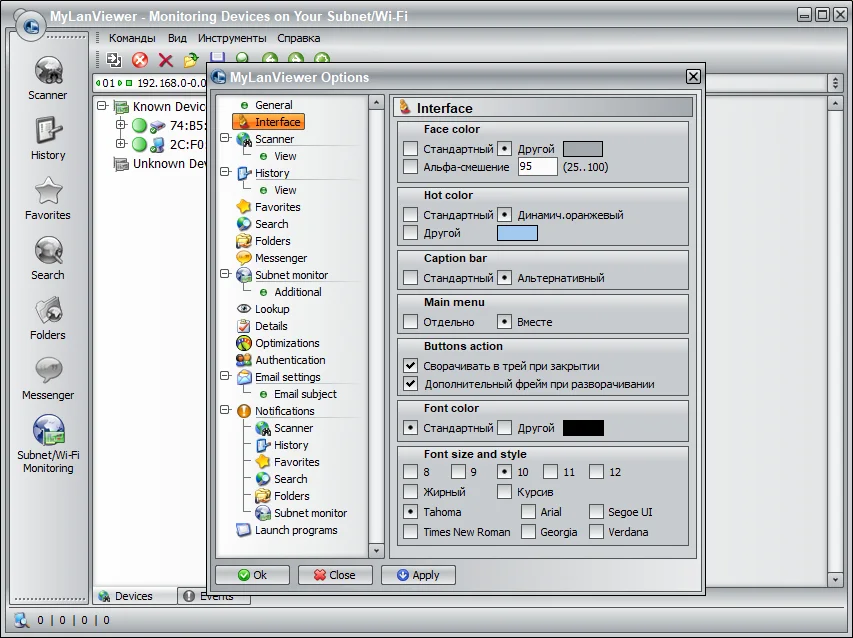Select font size 12
The height and width of the screenshot is (638, 853).
(x=596, y=472)
